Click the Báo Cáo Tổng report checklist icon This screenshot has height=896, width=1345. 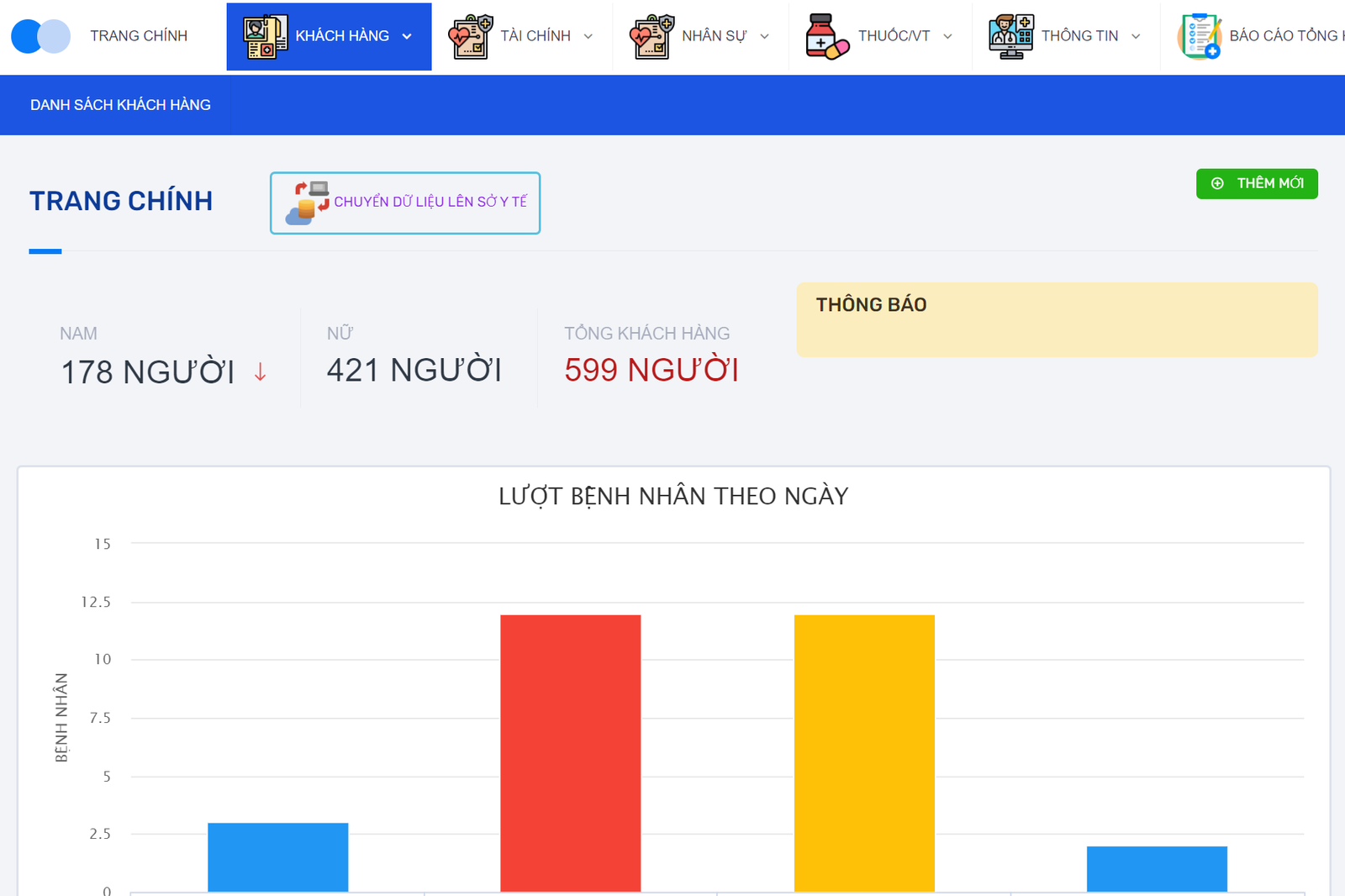(1200, 36)
